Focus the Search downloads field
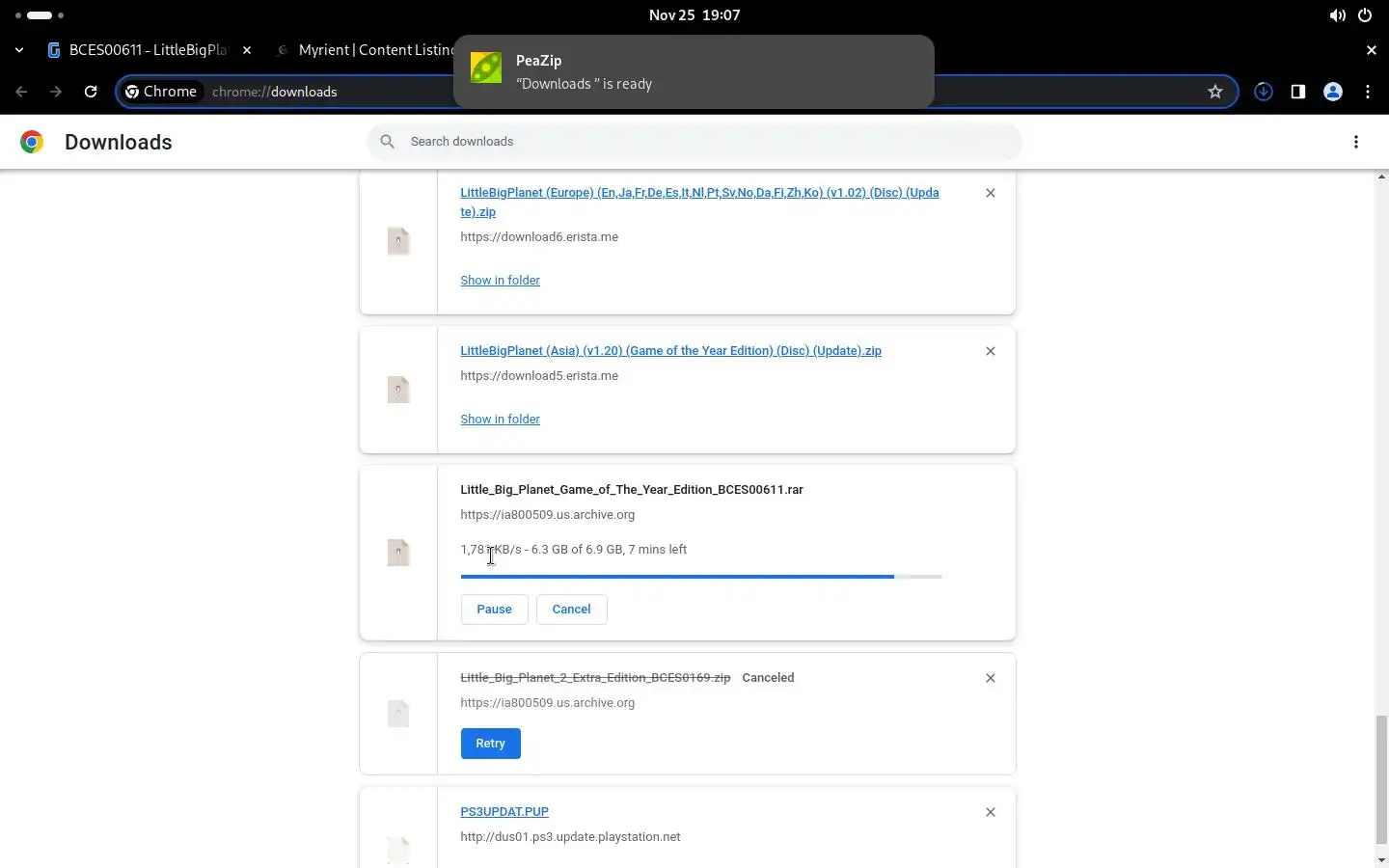The height and width of the screenshot is (868, 1389). point(694,142)
